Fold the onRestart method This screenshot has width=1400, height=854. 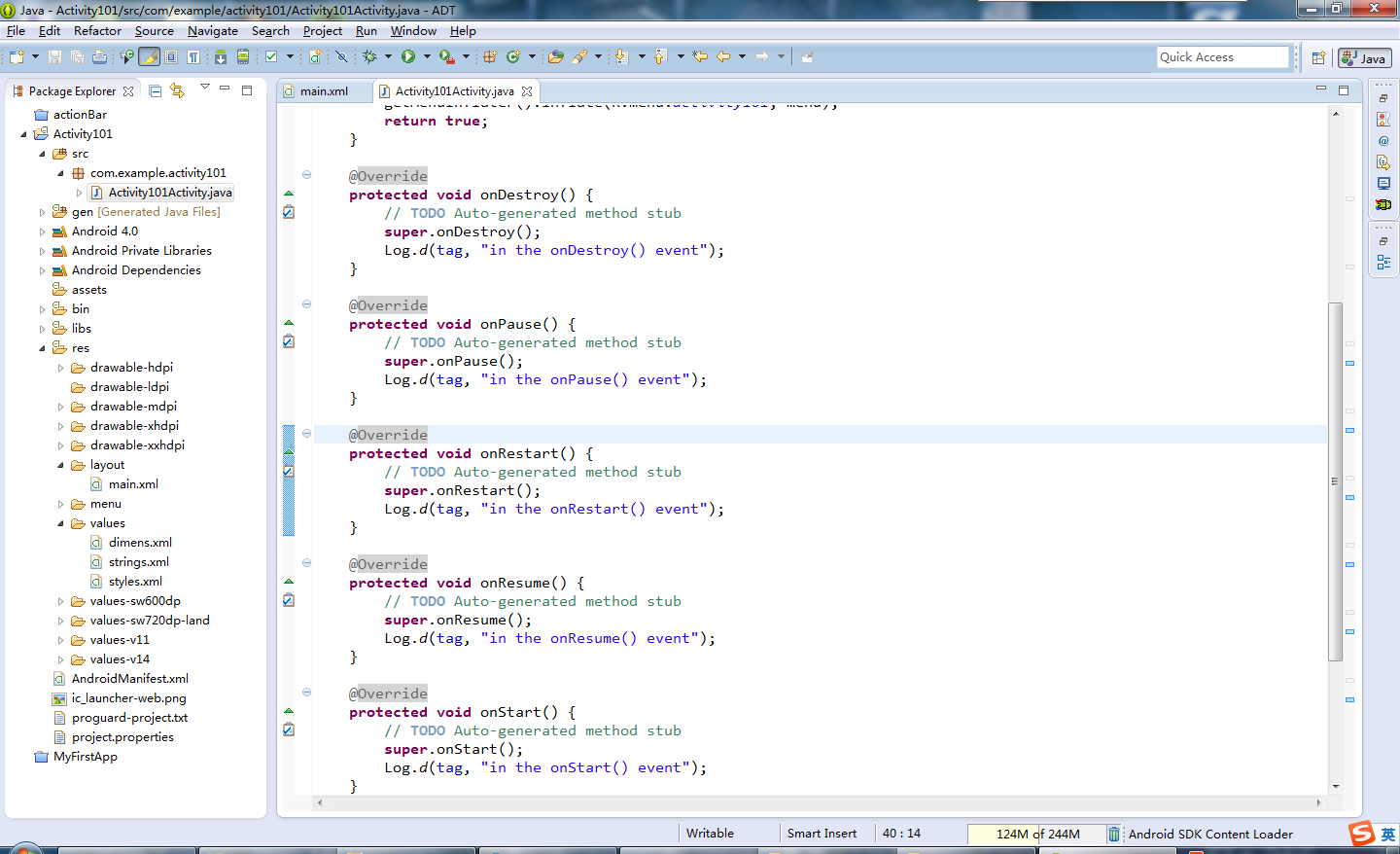[x=306, y=434]
